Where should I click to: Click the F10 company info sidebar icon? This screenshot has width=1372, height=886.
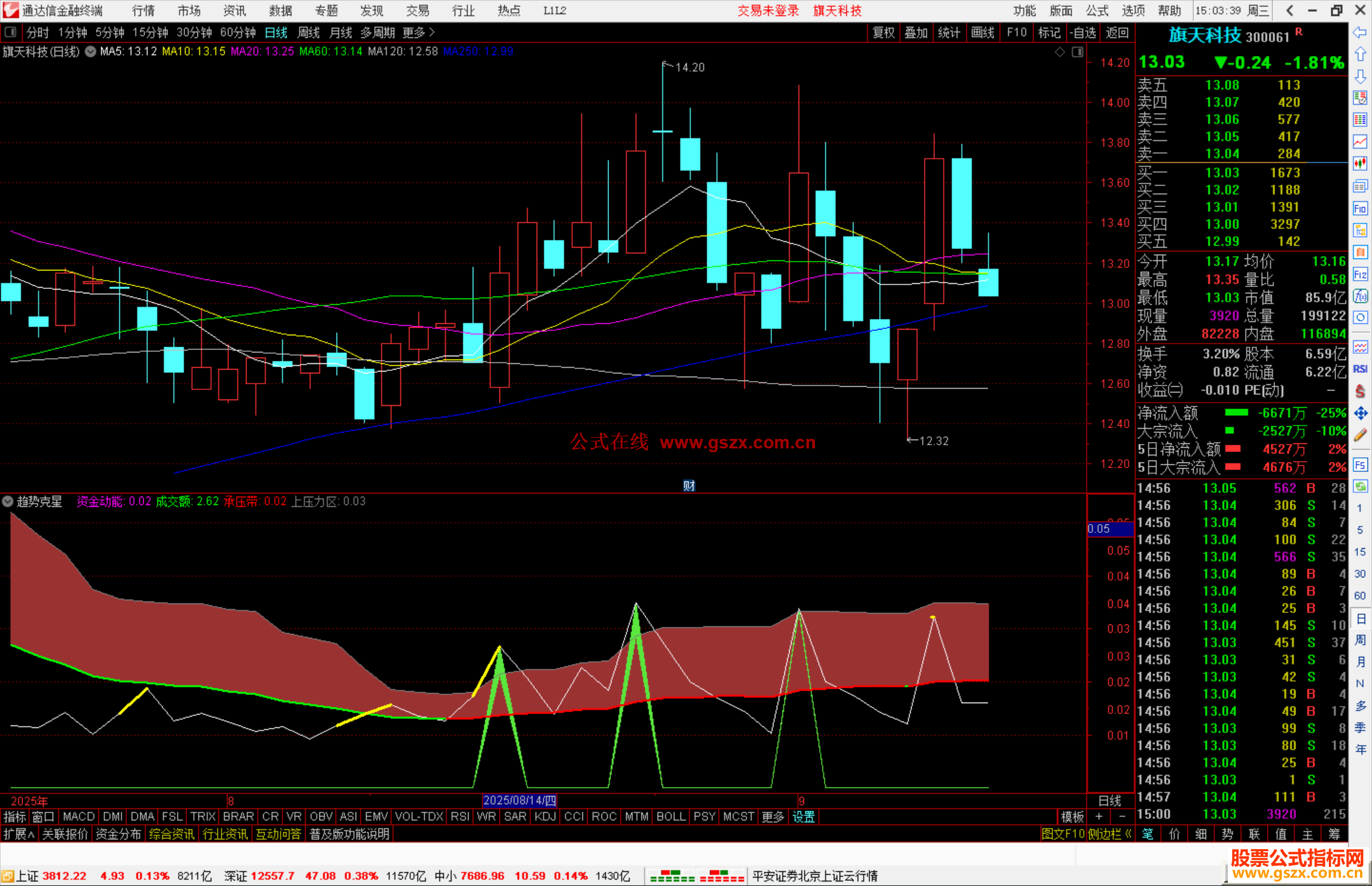point(1360,208)
